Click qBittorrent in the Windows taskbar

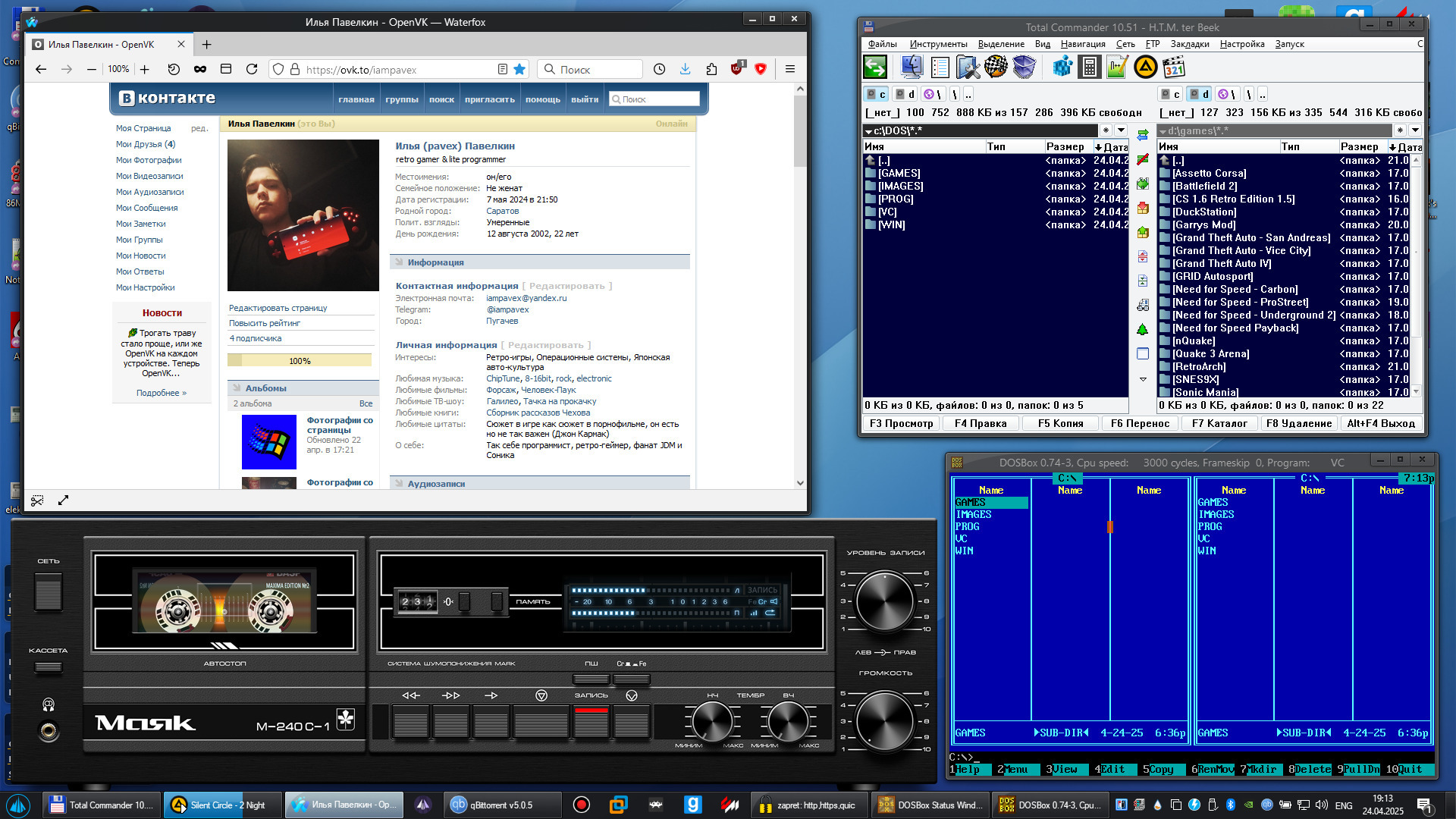point(500,805)
